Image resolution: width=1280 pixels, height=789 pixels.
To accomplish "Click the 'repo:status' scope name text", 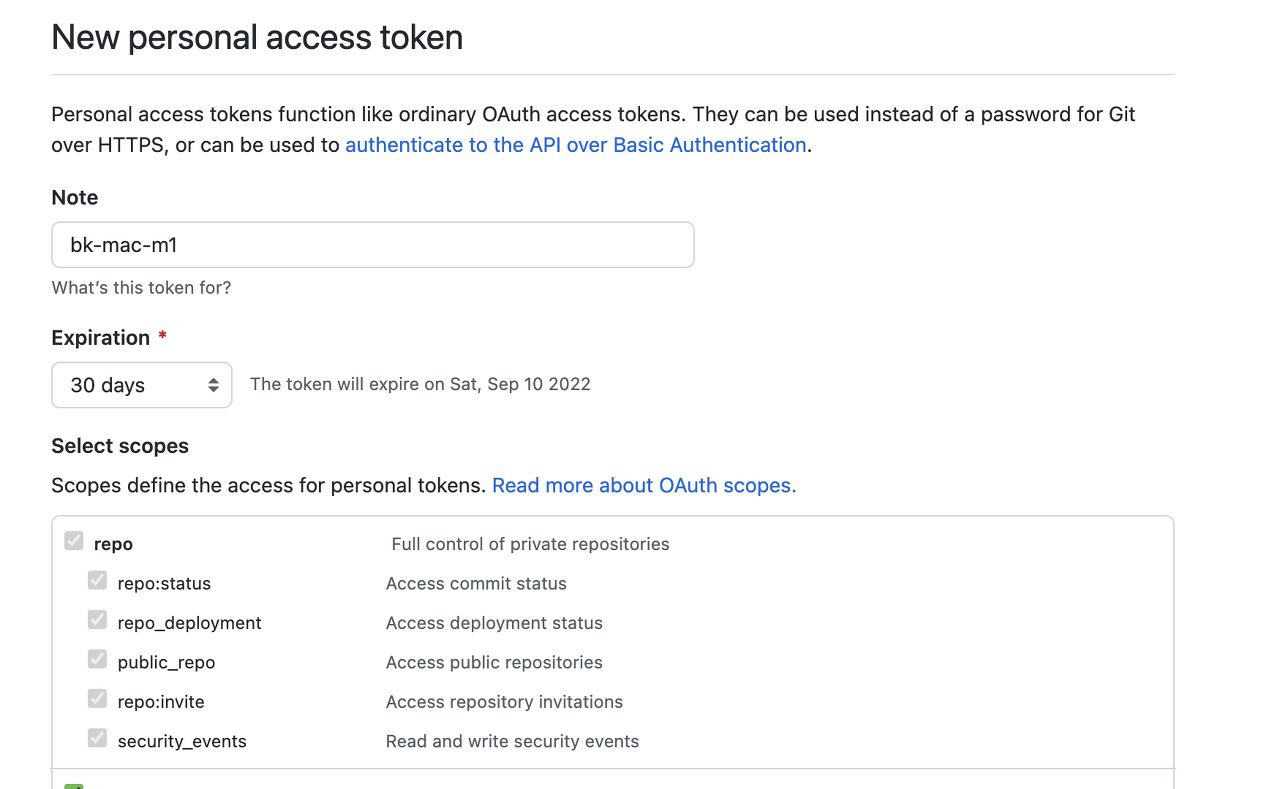I will 164,584.
